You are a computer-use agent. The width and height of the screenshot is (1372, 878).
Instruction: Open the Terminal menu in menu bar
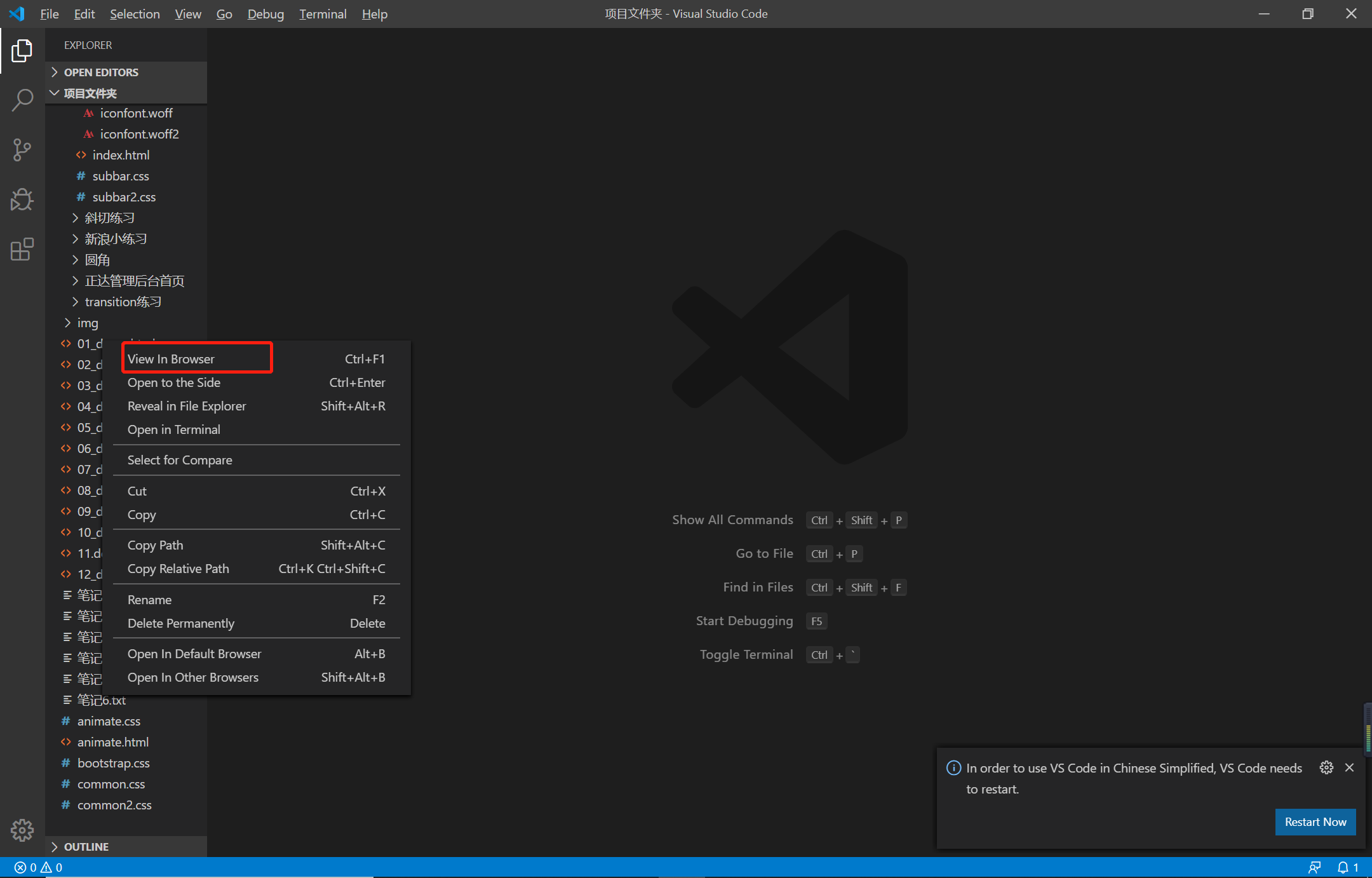(323, 14)
